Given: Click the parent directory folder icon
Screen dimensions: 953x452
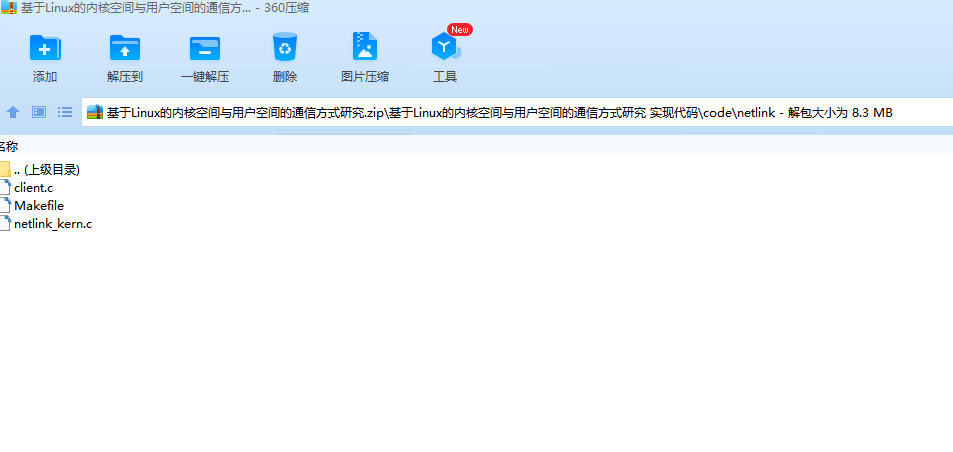Looking at the screenshot, I should (5, 169).
